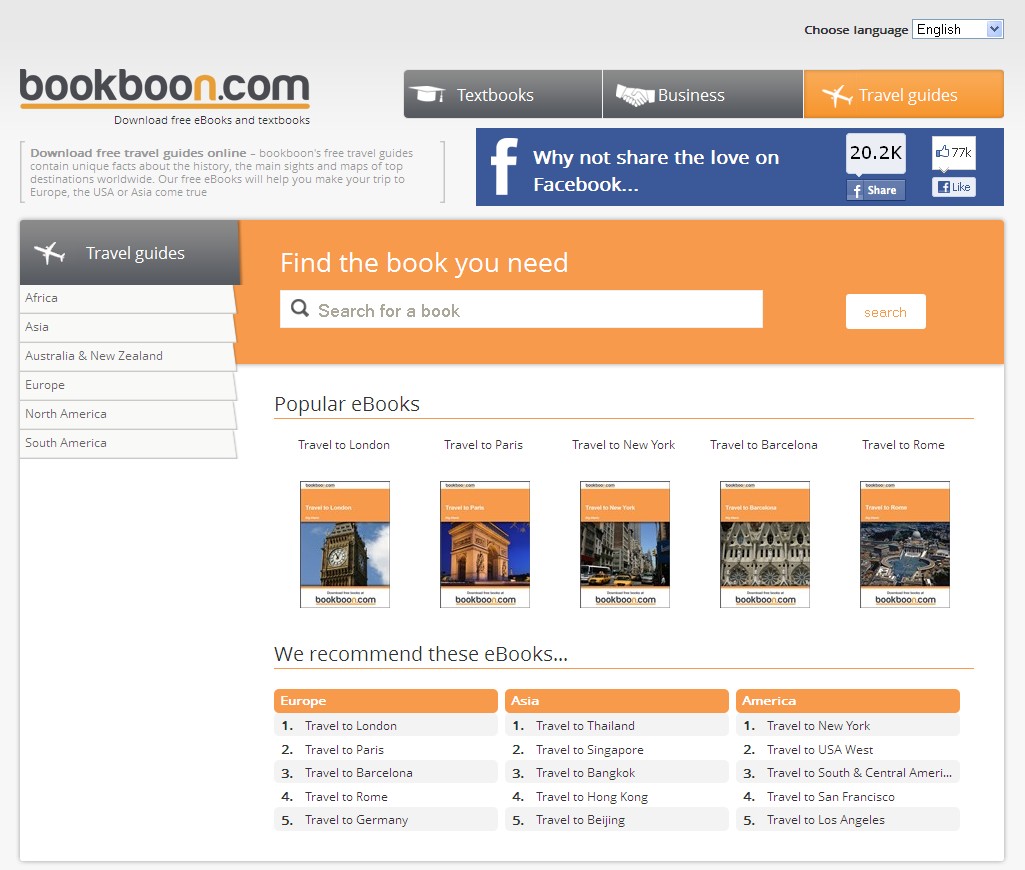Click the Travel guides sidebar header

click(130, 252)
